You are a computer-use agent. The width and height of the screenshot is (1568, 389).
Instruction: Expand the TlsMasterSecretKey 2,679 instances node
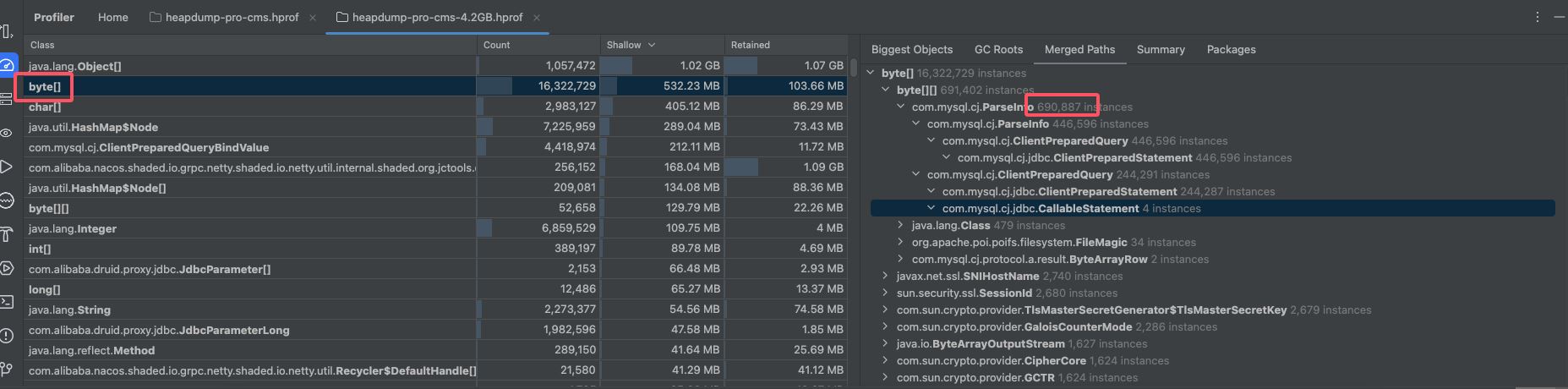(886, 310)
